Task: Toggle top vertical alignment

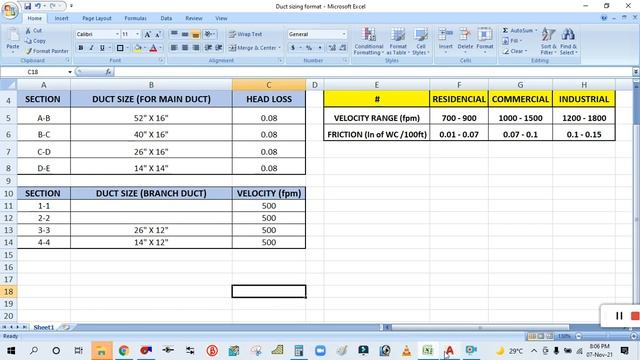Action: click(174, 34)
